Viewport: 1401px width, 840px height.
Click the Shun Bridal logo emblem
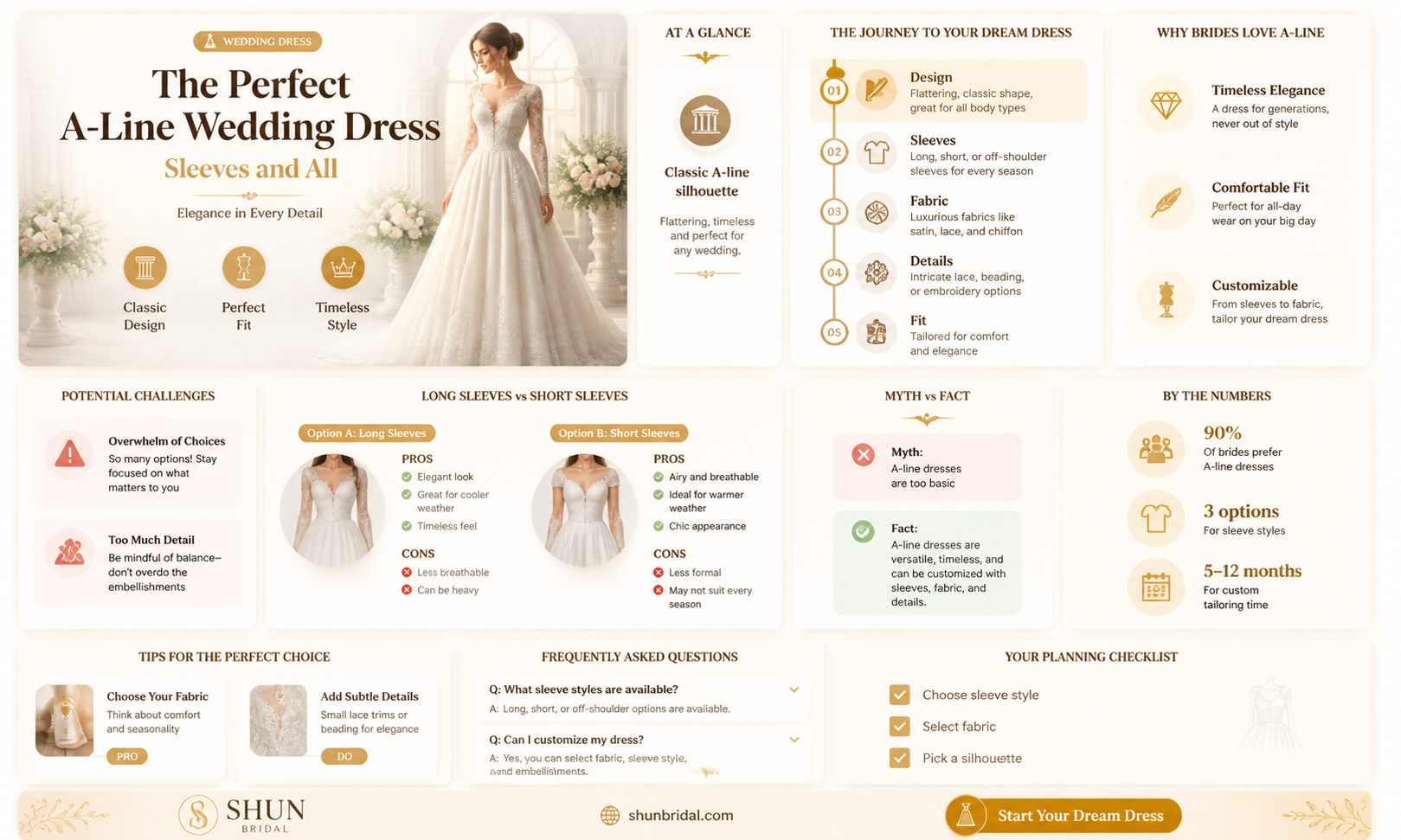[x=197, y=815]
